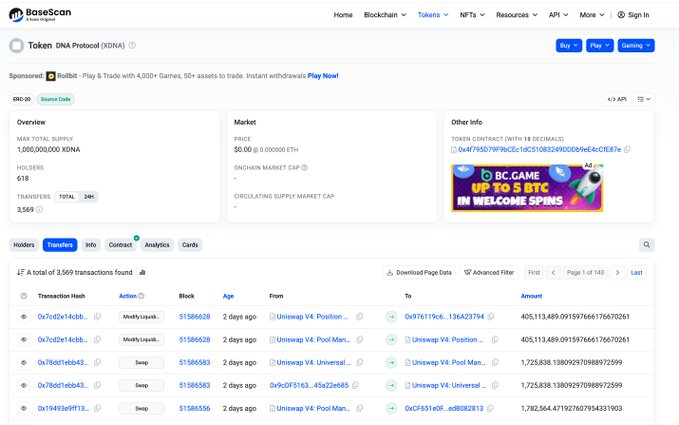Open the Info tab
This screenshot has width=679, height=425.
coord(91,245)
